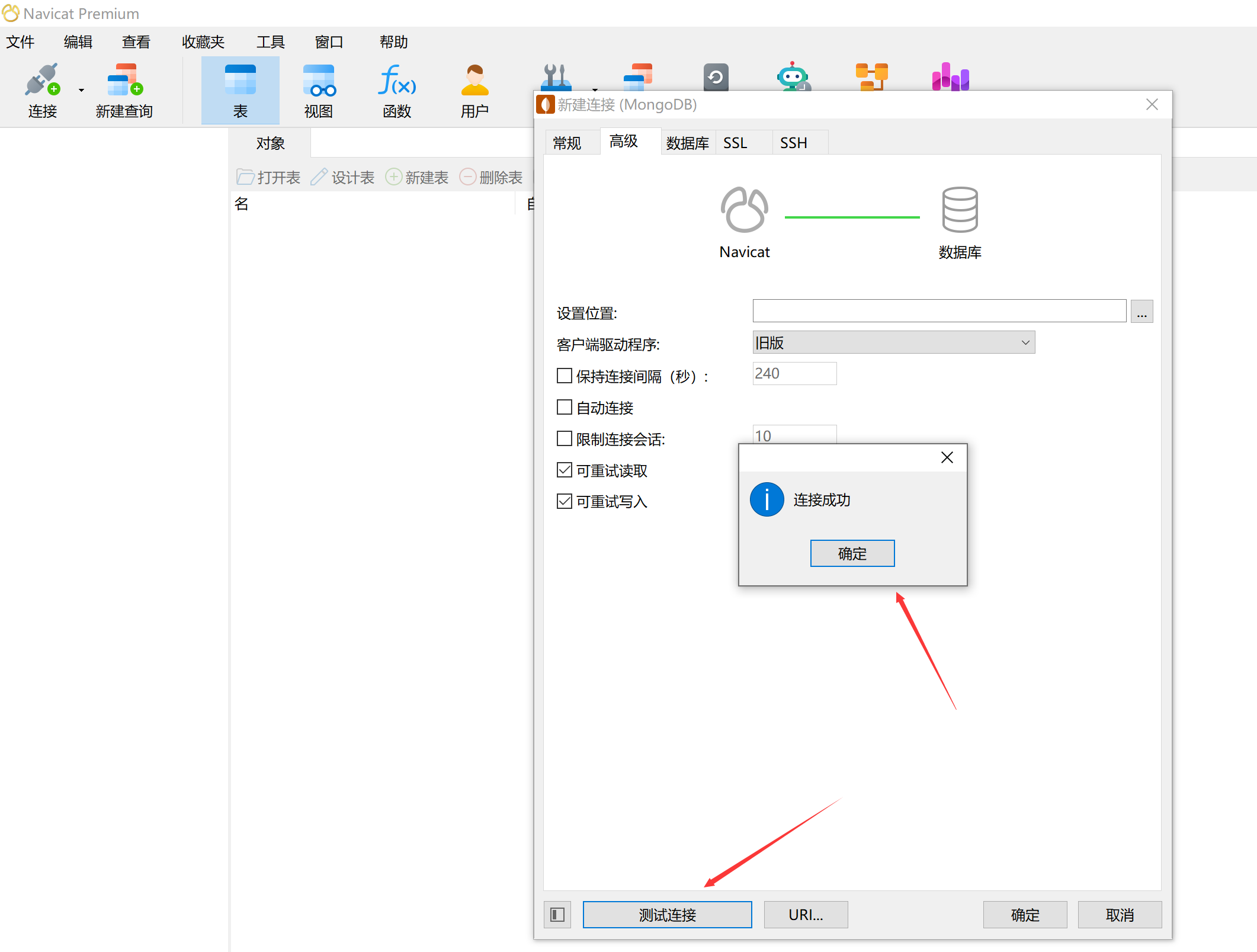
Task: Open the 客户端驱动程序 dropdown
Action: (x=894, y=342)
